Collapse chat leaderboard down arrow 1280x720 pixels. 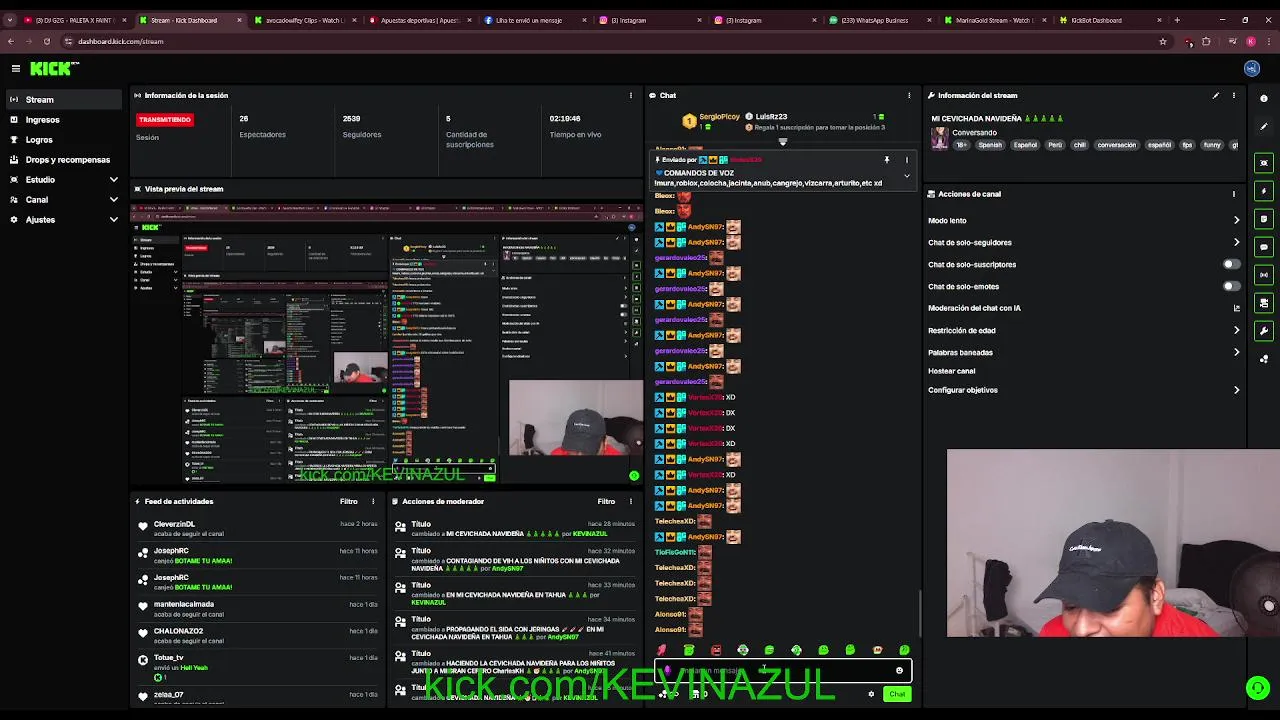pos(783,142)
